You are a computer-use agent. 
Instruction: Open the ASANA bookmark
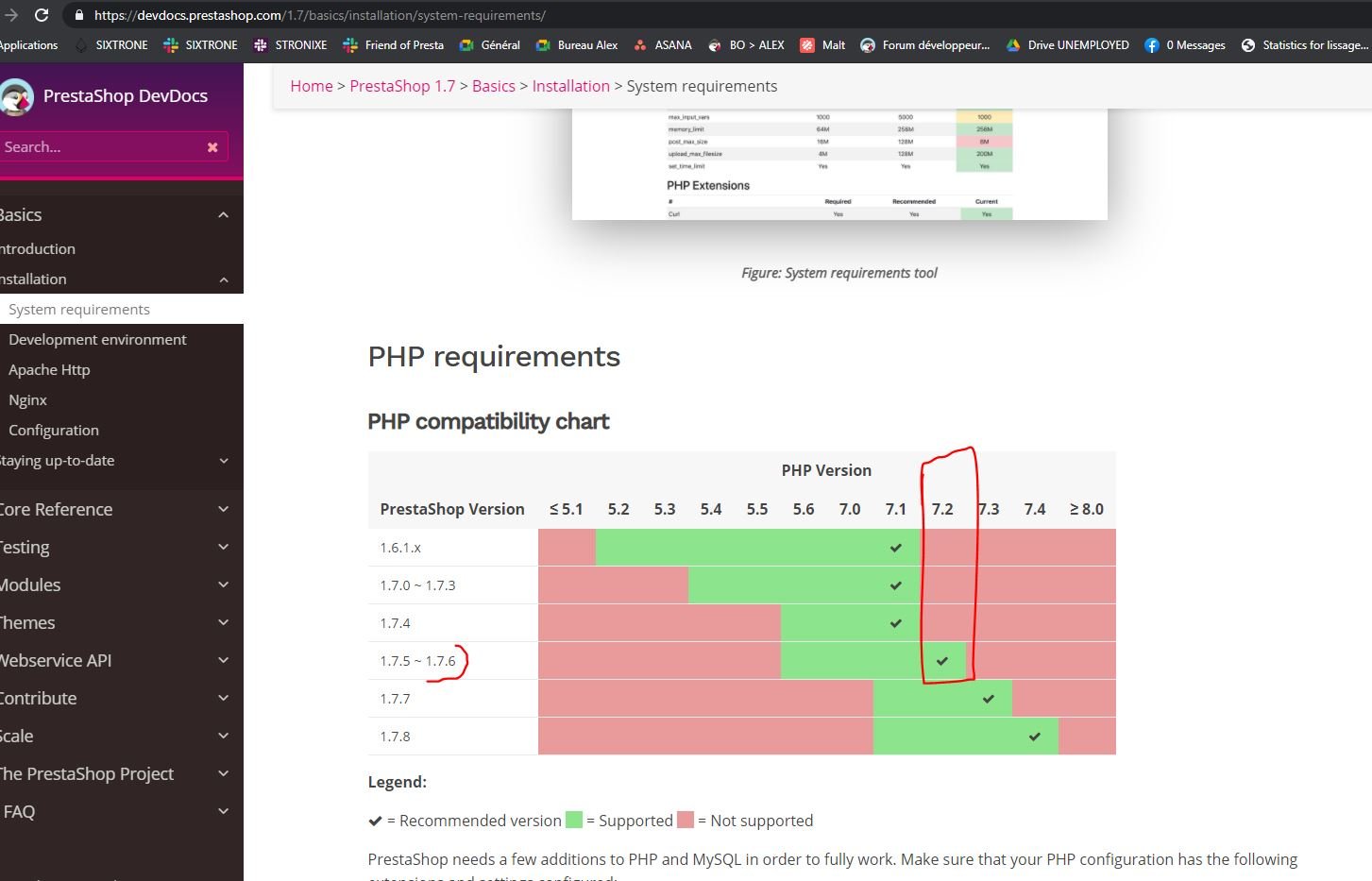click(663, 44)
